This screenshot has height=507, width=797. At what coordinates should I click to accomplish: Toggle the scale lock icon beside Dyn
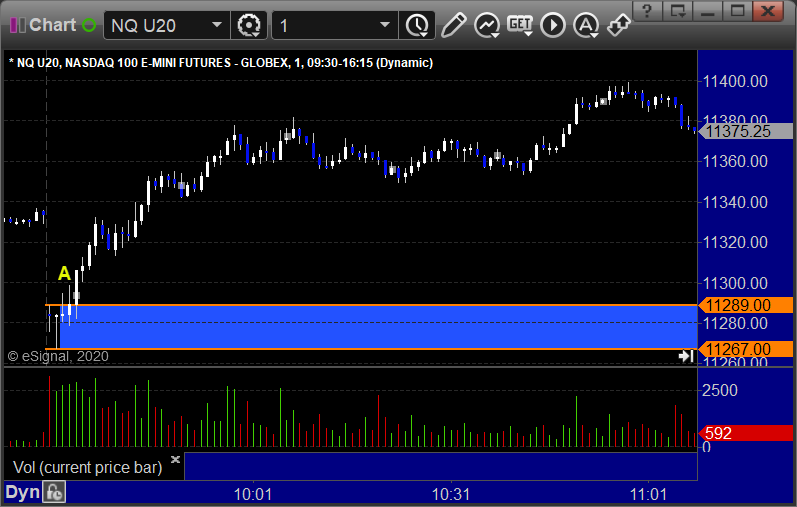point(54,492)
